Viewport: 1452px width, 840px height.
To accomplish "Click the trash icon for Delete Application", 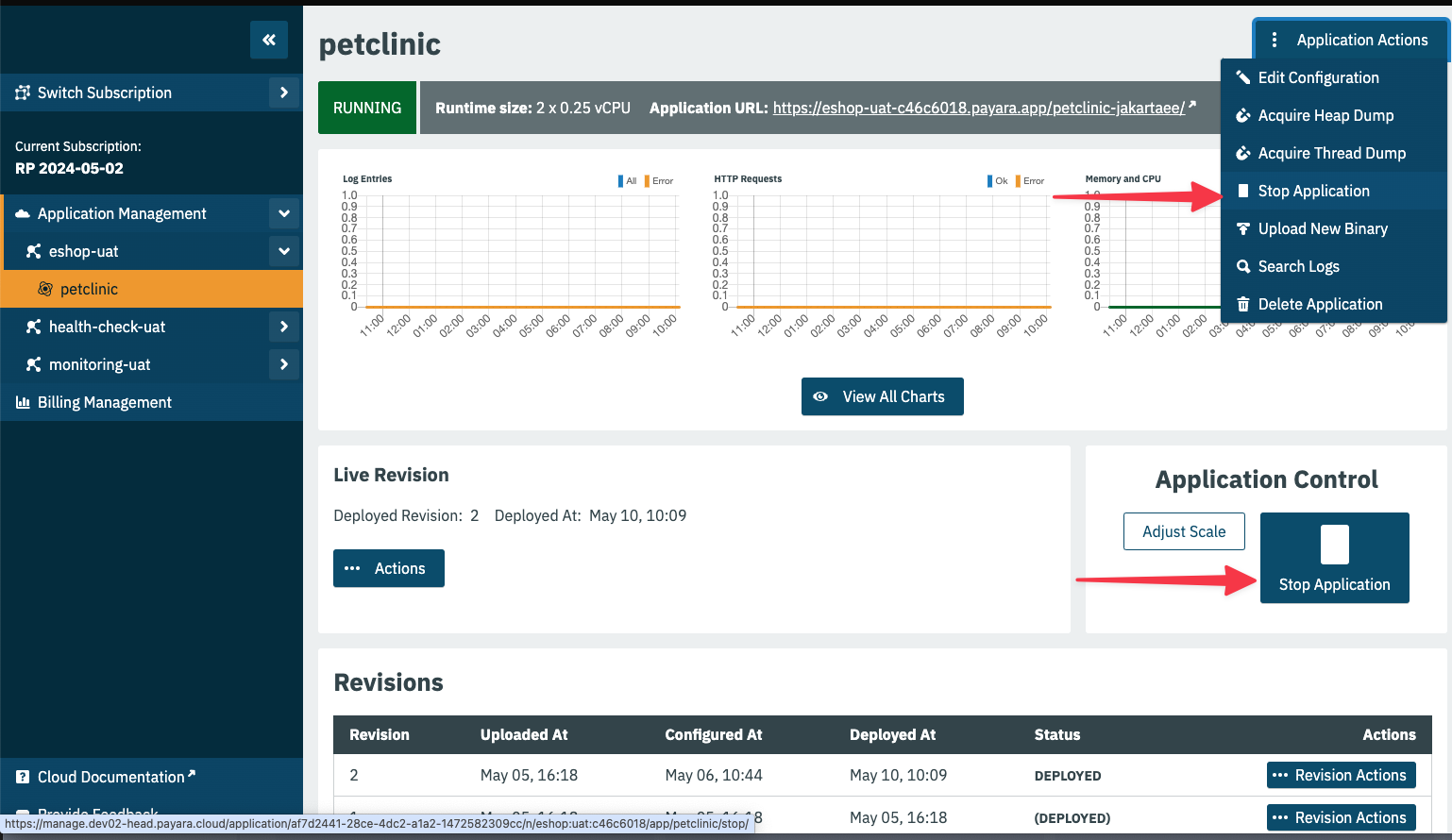I will pyautogui.click(x=1243, y=304).
